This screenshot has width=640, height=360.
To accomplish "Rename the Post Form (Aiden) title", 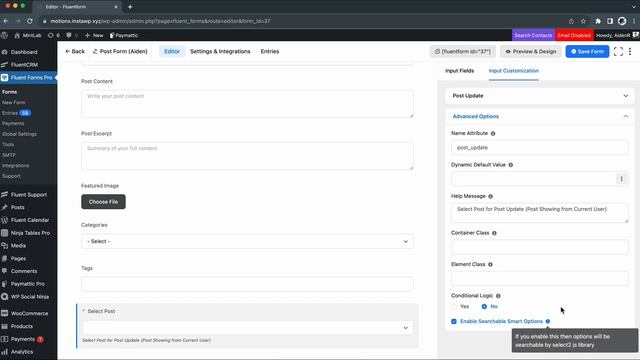I will (x=120, y=51).
